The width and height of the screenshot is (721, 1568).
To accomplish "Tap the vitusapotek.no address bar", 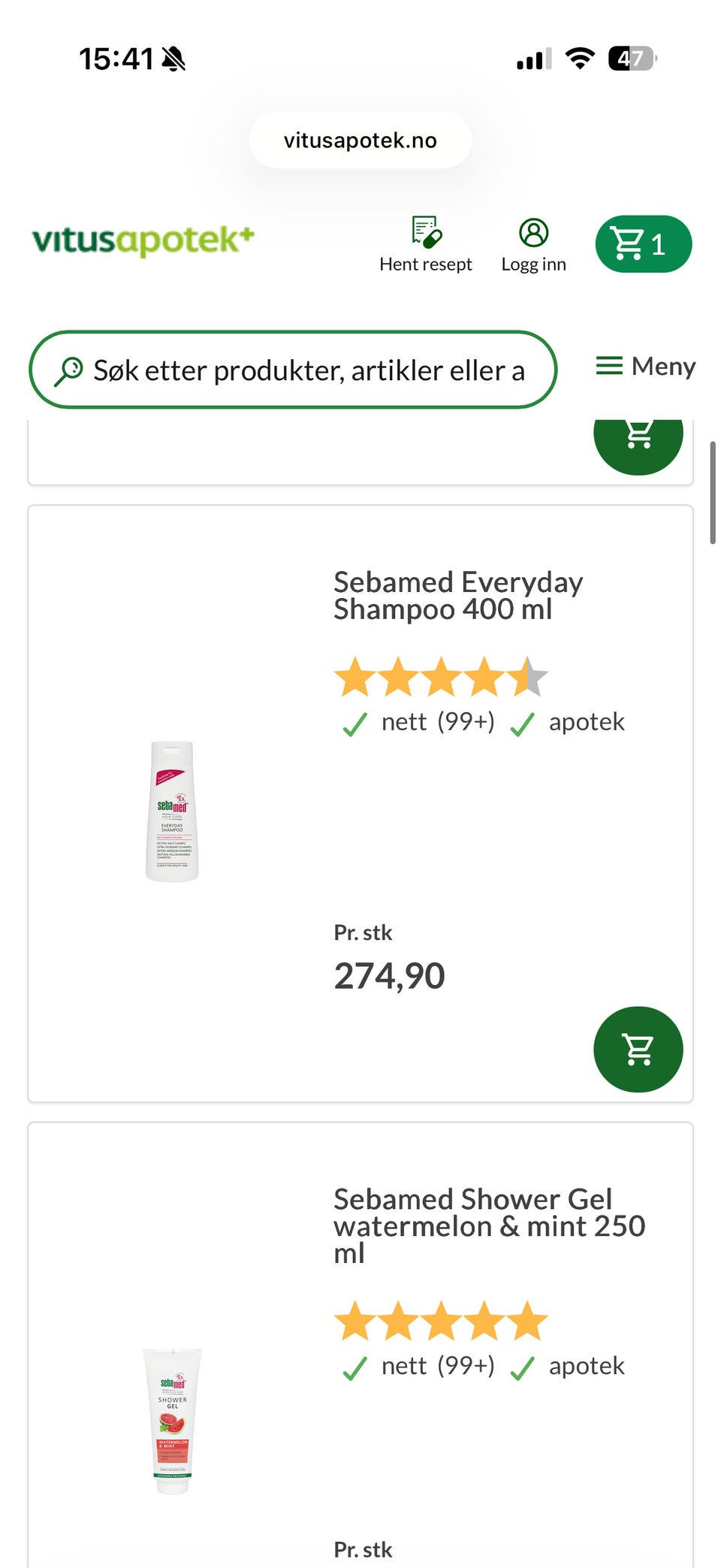I will coord(360,140).
